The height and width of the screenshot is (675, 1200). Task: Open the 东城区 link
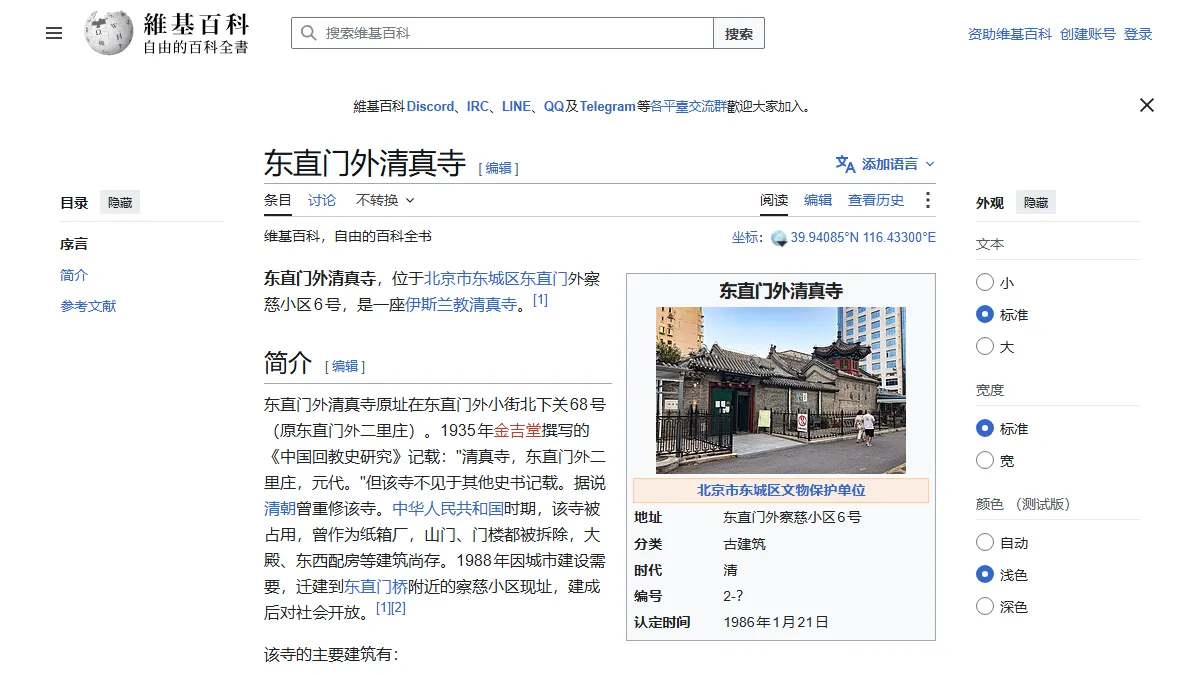coord(495,279)
